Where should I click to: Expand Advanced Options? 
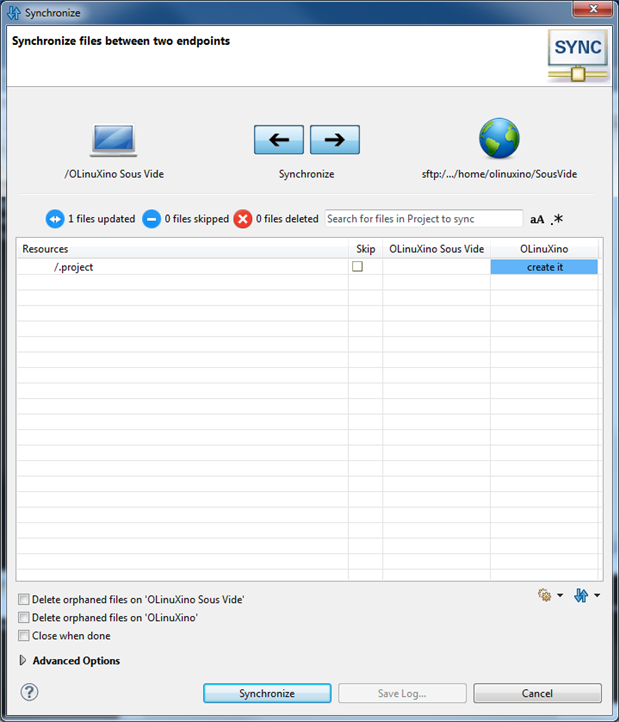click(x=23, y=660)
